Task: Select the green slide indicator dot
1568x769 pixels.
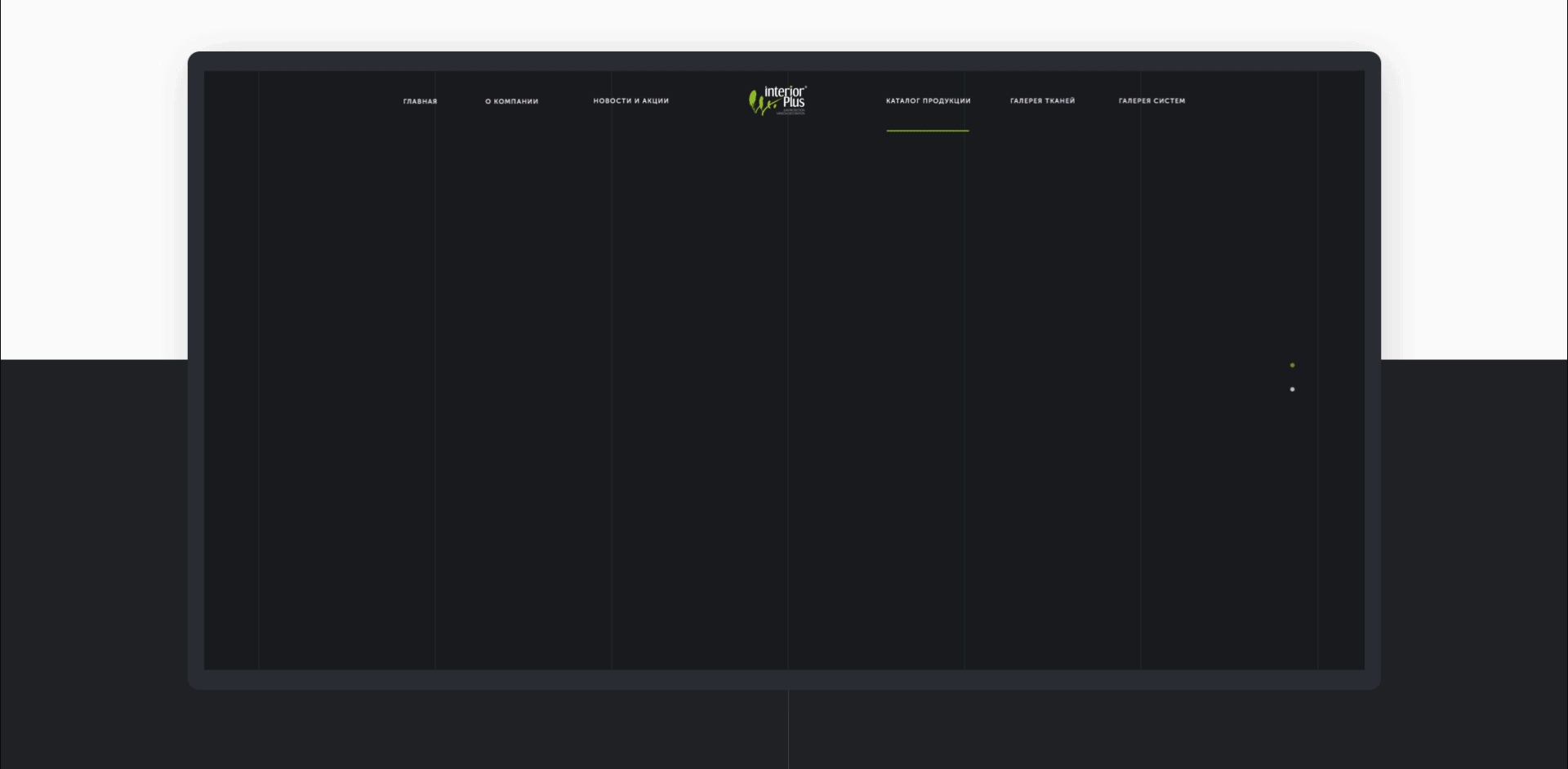Action: 1292,365
